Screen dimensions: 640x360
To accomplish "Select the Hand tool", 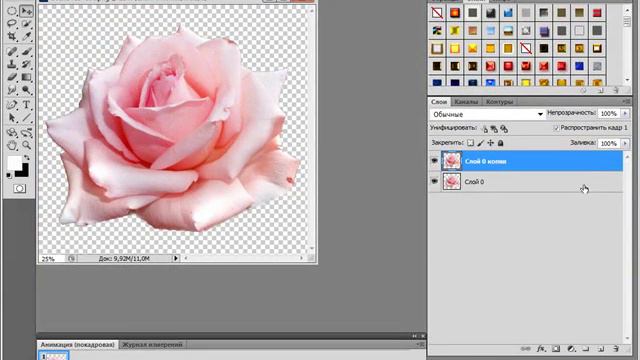I will point(12,145).
